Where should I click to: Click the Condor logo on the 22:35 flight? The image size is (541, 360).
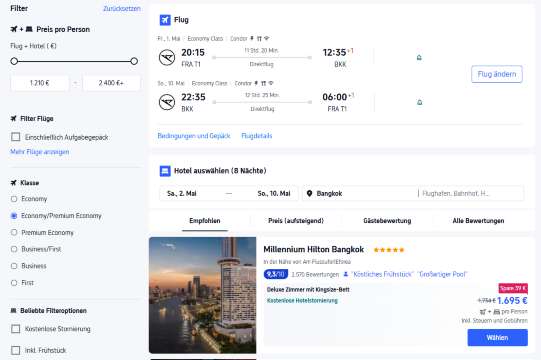167,102
